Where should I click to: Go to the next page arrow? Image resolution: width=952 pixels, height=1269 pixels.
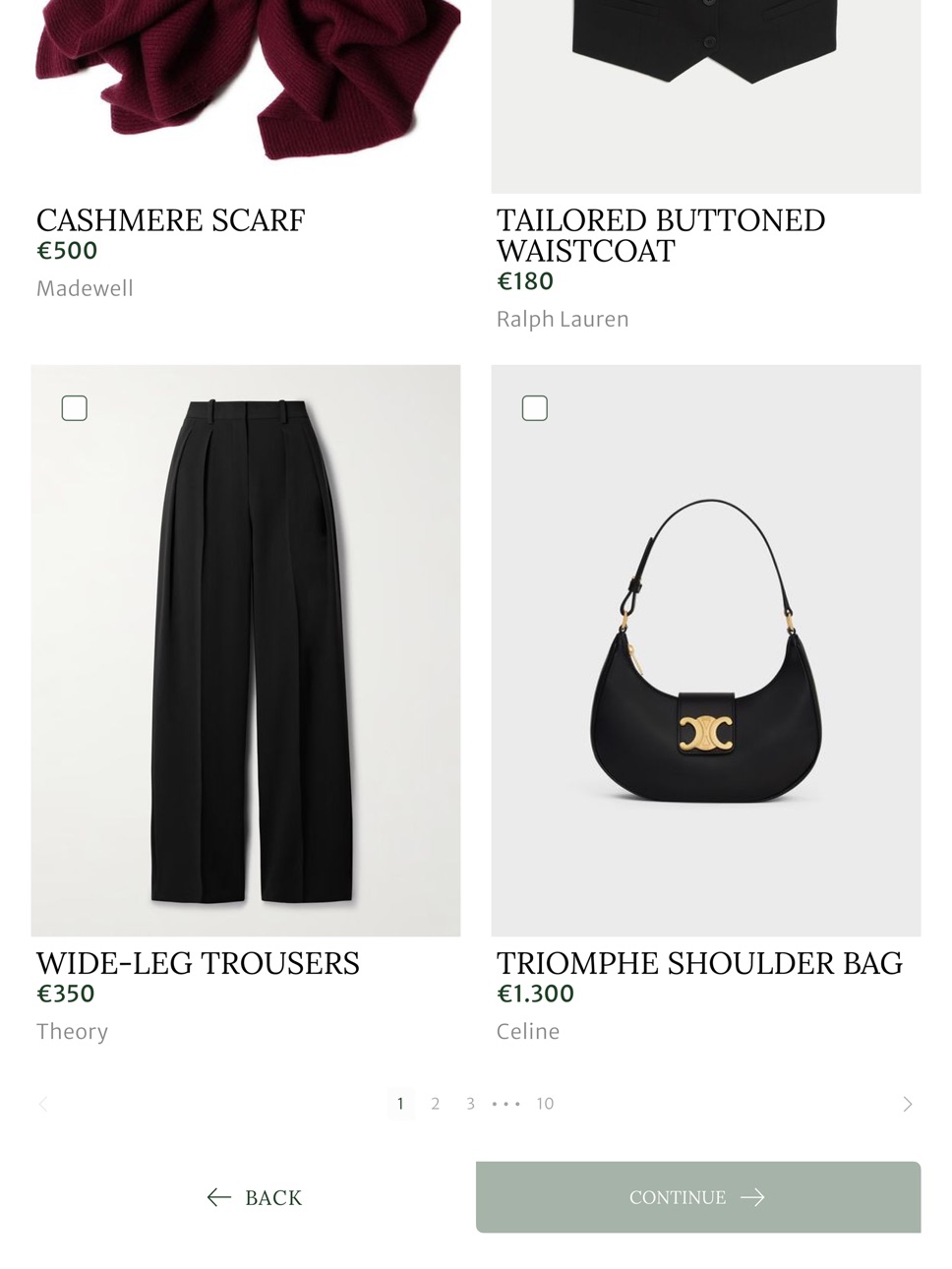(907, 1104)
